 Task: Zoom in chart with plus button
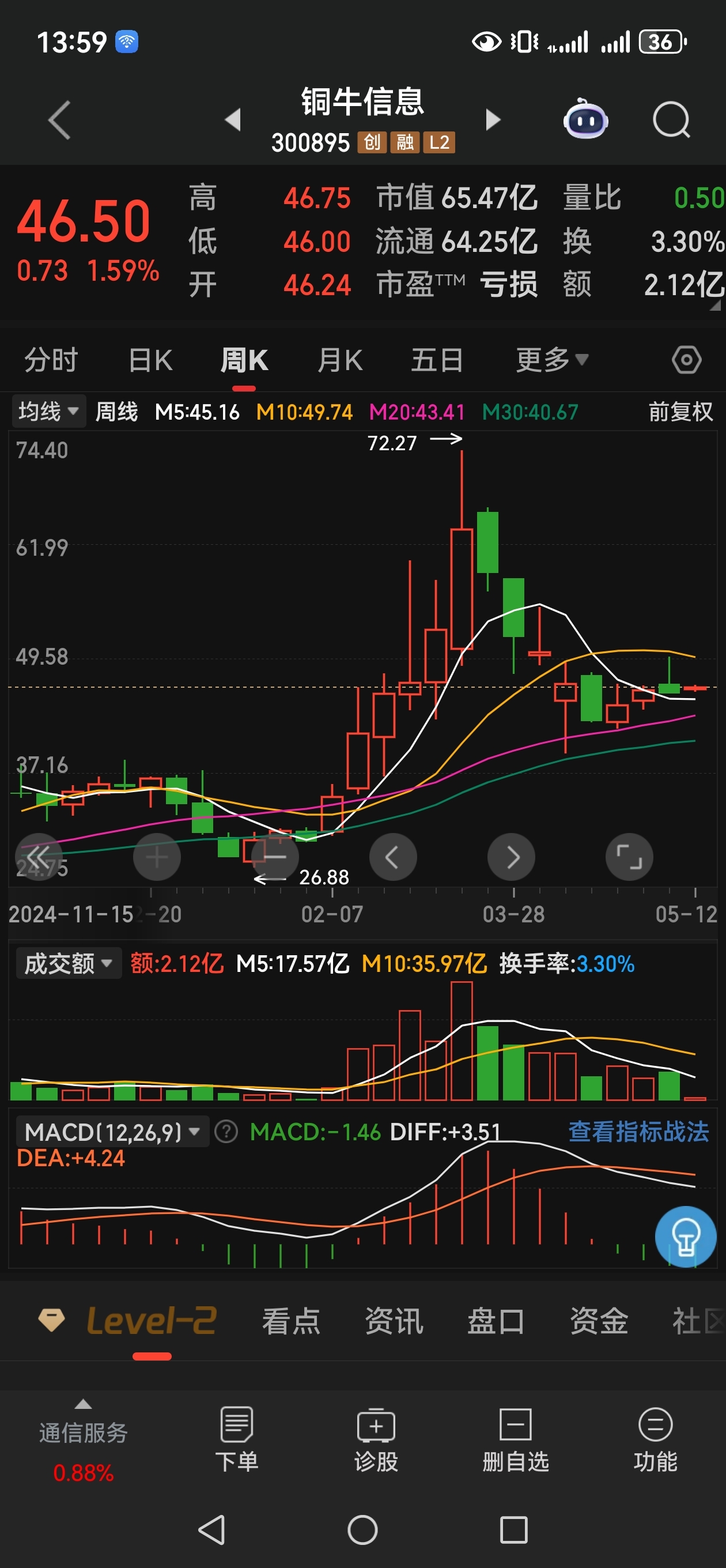point(157,857)
